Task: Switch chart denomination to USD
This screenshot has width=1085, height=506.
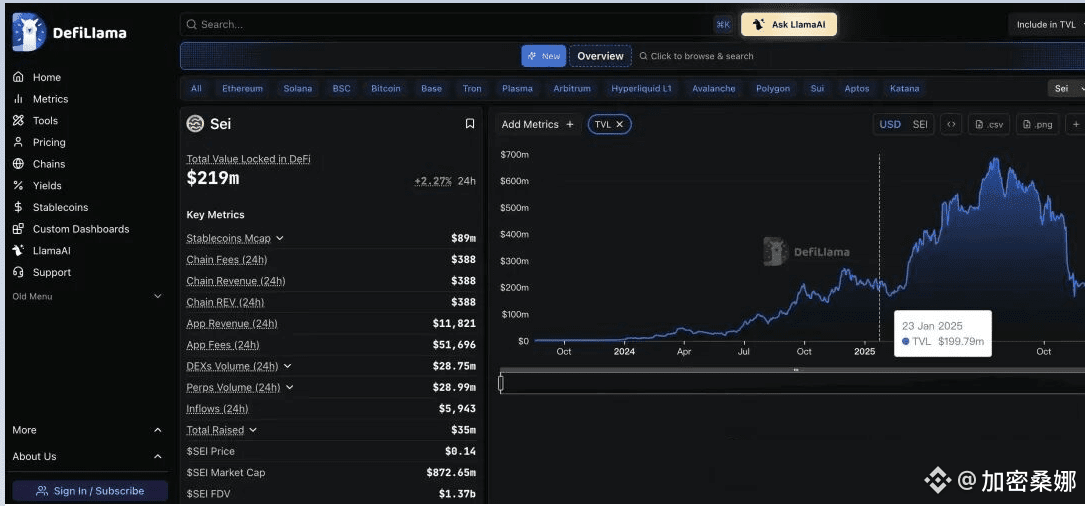Action: coord(890,125)
